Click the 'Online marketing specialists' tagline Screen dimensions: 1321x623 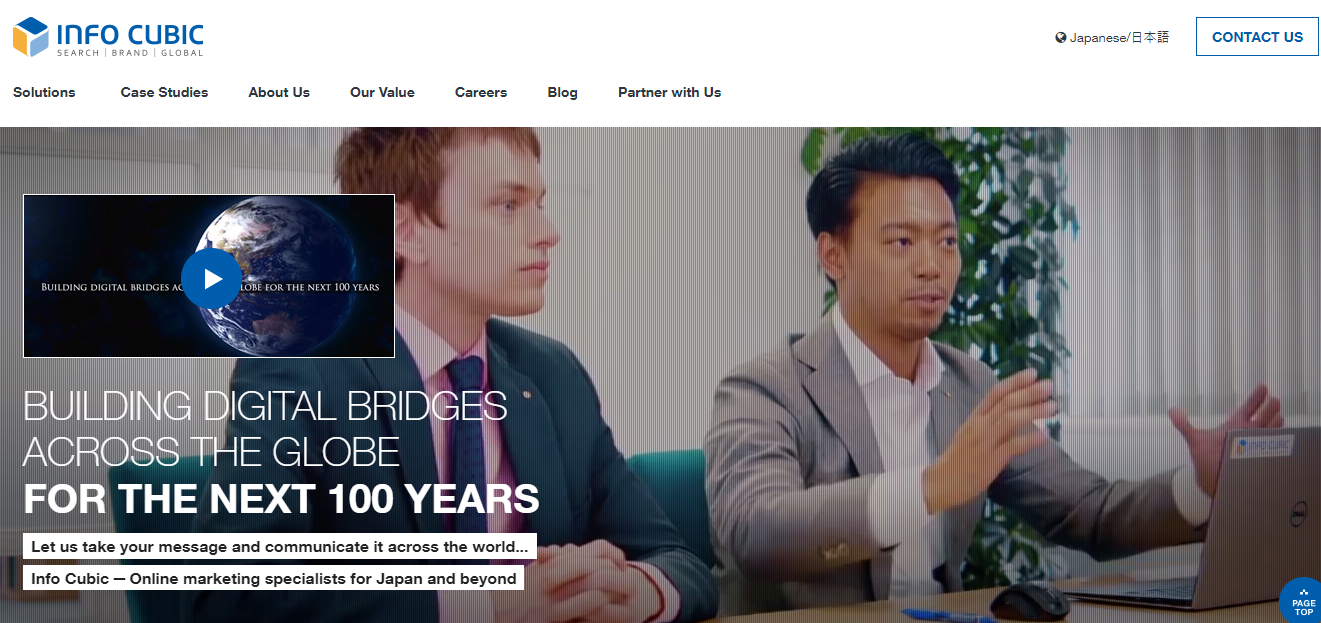click(x=273, y=578)
